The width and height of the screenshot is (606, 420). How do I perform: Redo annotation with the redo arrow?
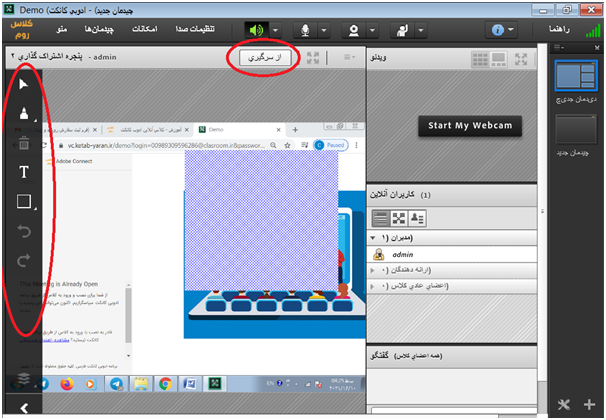click(x=24, y=261)
